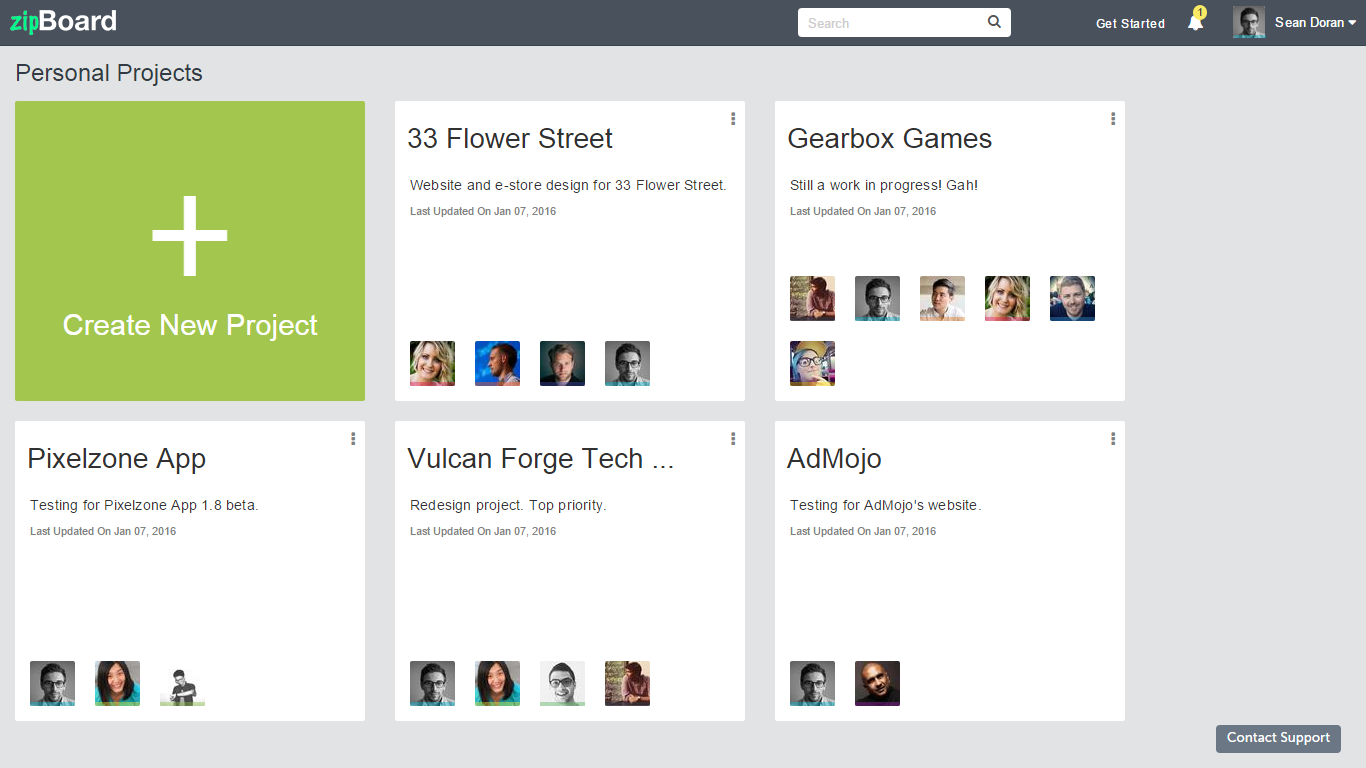
Task: Open Vulcan Forge Tech three-dot menu
Action: (733, 438)
